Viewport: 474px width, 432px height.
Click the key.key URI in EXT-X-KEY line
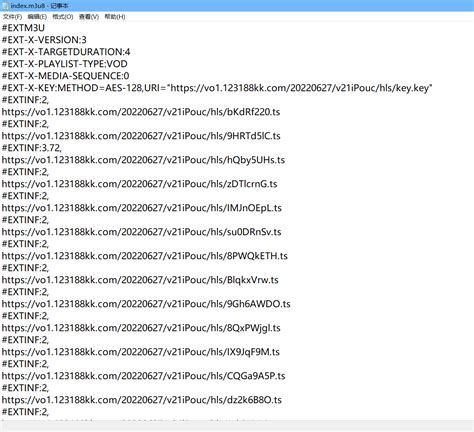pos(301,88)
